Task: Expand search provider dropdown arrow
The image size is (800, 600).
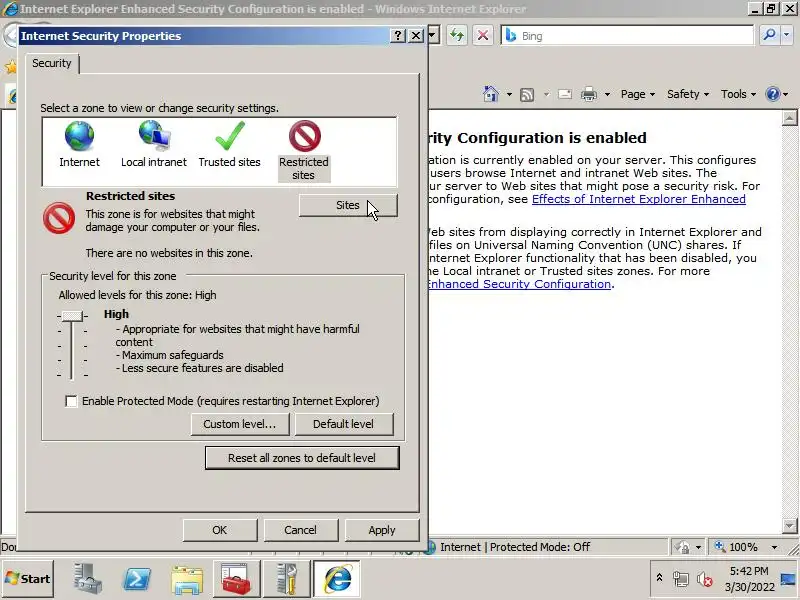Action: (786, 35)
